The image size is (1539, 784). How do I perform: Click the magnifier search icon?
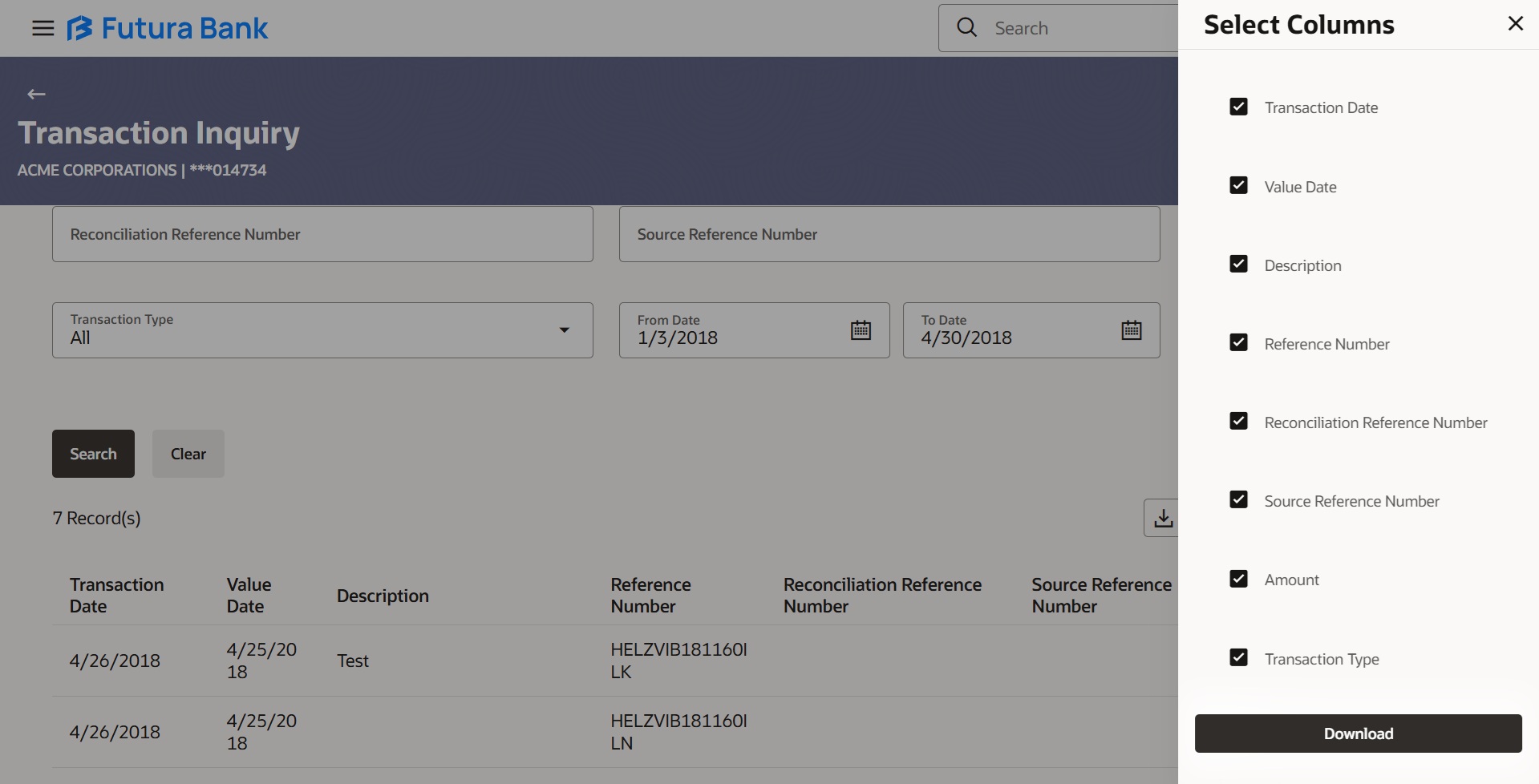967,28
